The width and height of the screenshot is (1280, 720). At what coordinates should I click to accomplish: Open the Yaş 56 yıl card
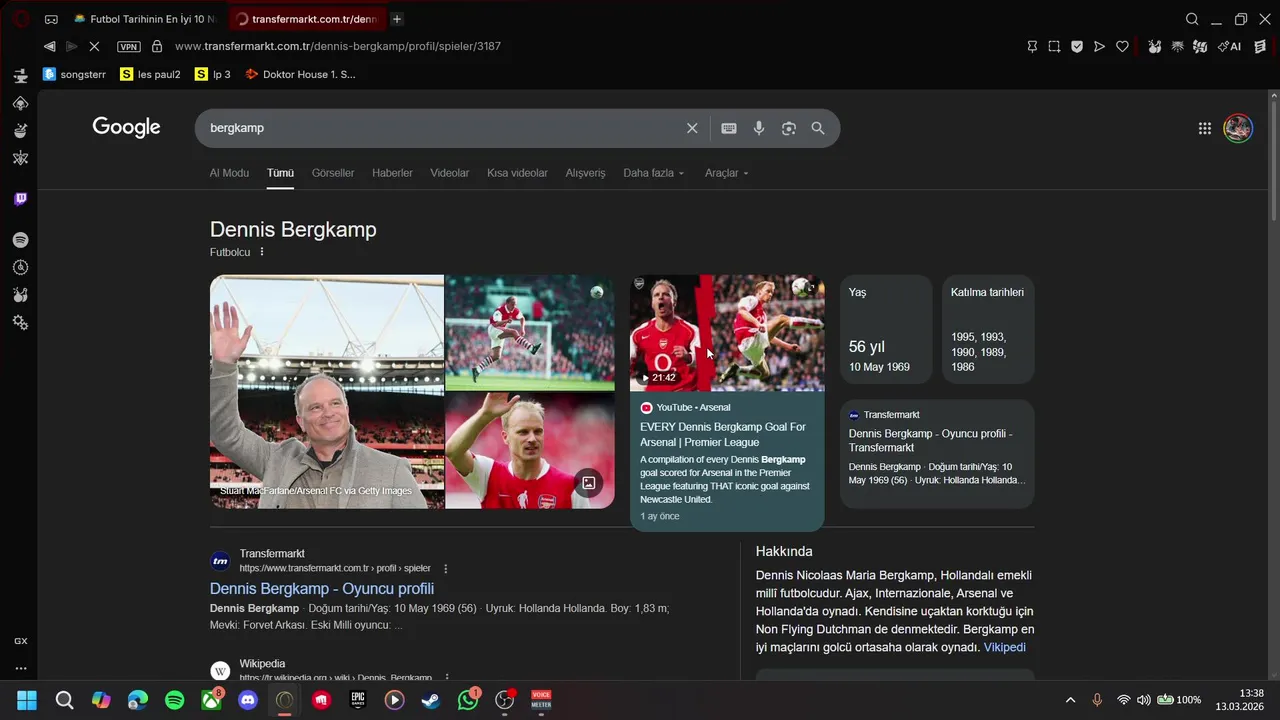886,330
